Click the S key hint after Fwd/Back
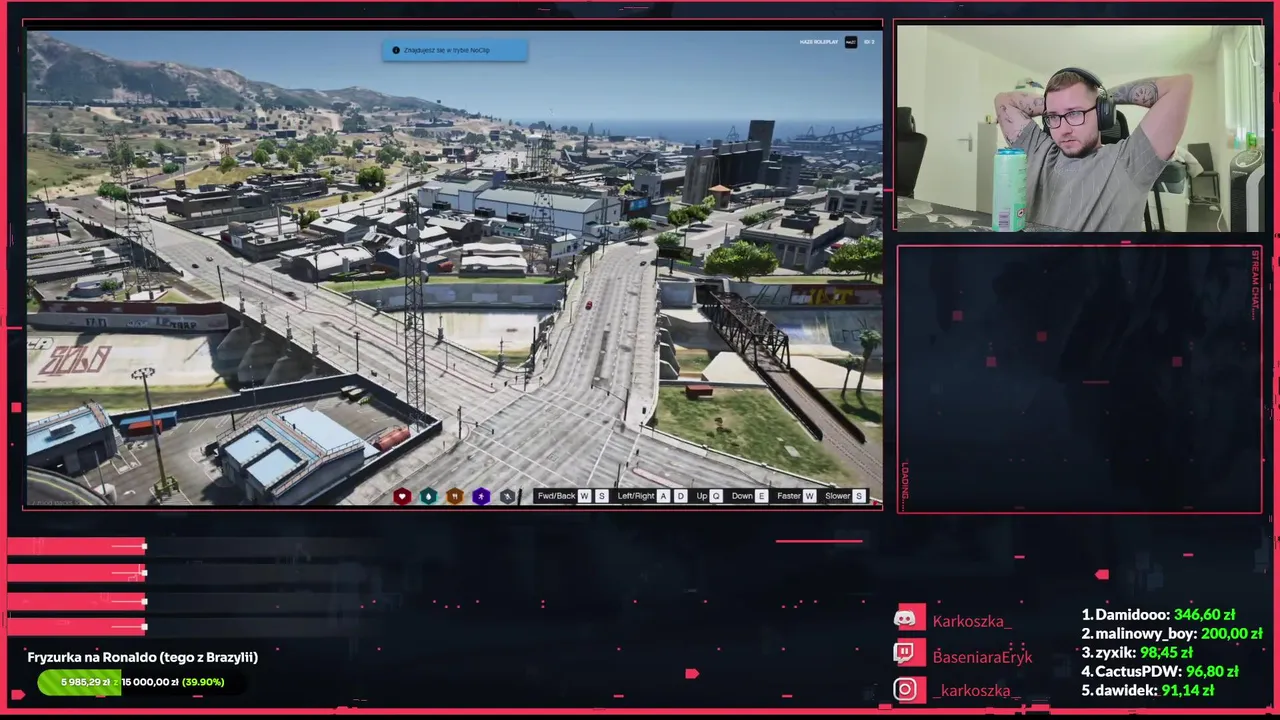Viewport: 1280px width, 720px height. click(601, 496)
